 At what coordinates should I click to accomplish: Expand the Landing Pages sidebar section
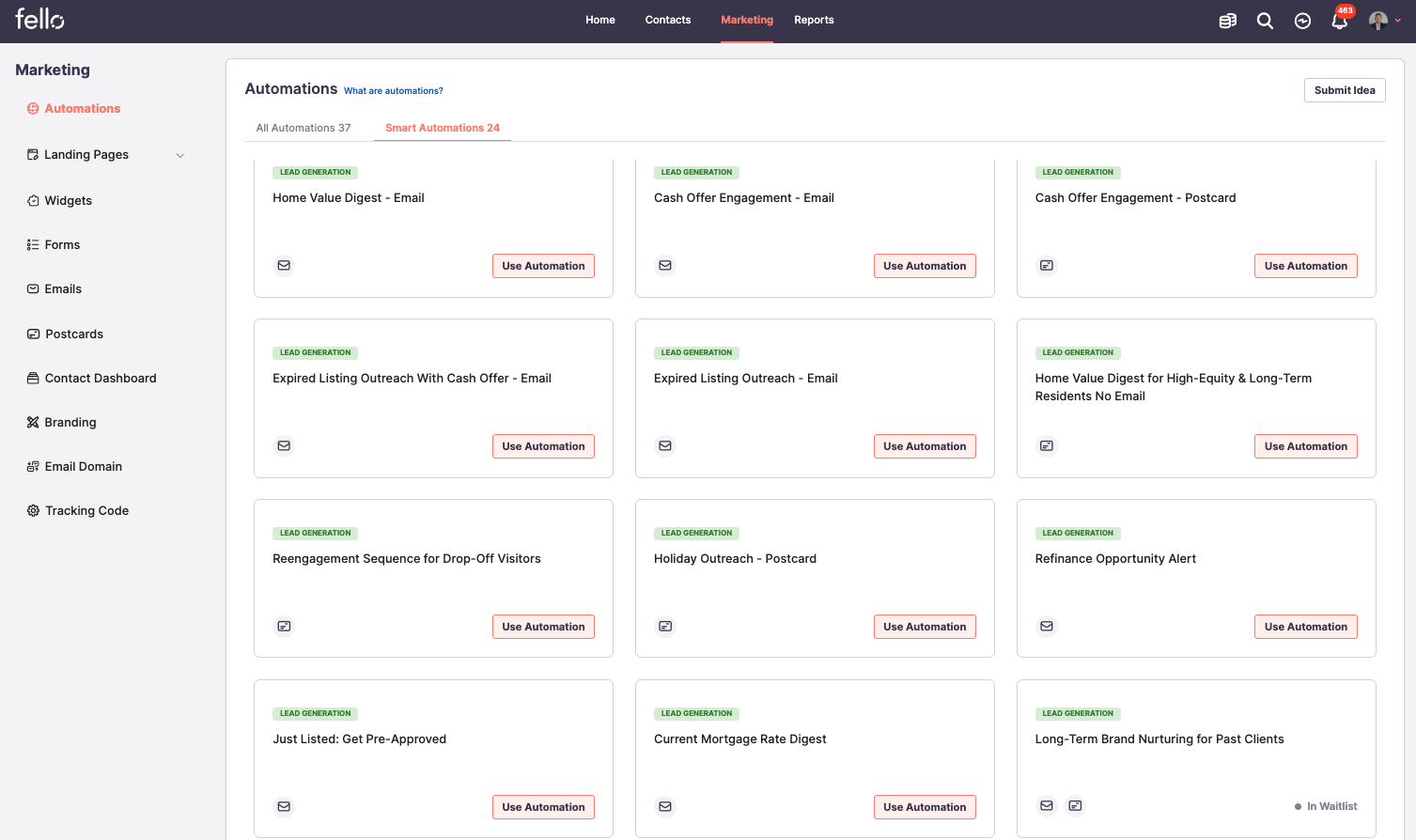click(180, 155)
